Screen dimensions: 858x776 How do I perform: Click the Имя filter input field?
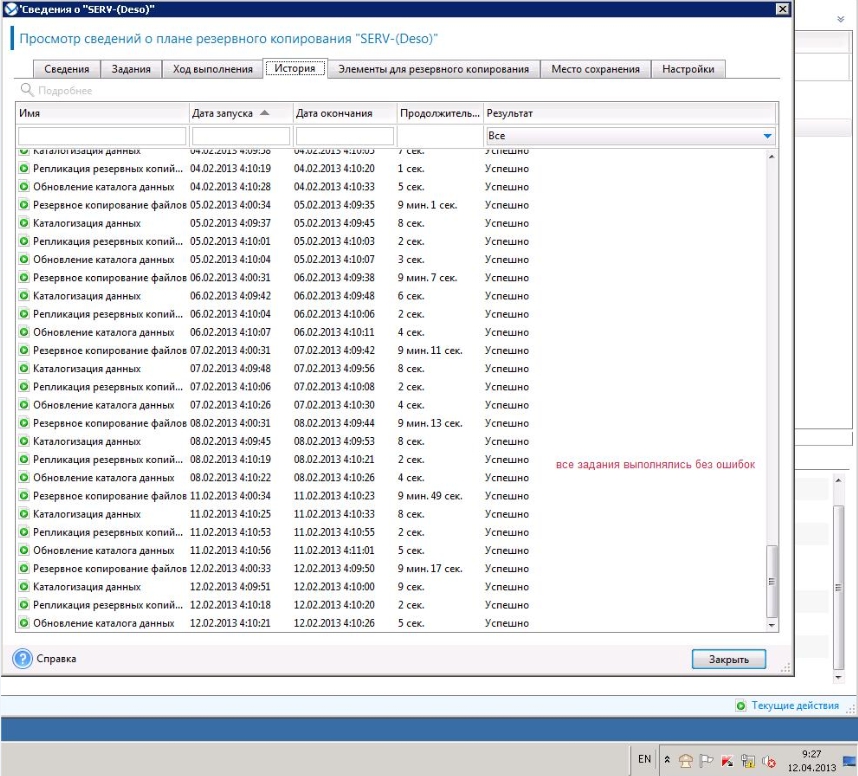click(x=102, y=136)
